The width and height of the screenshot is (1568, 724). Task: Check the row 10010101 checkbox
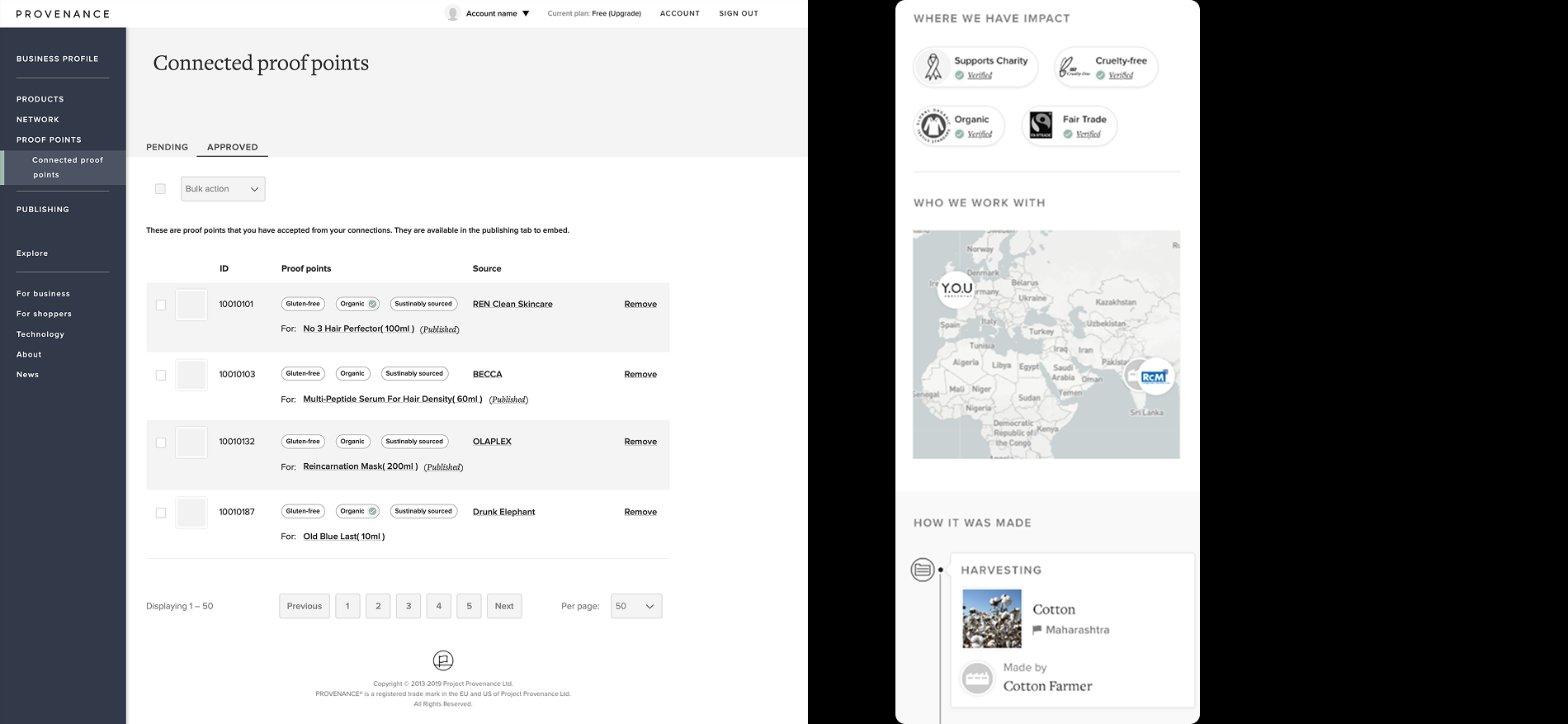click(161, 305)
